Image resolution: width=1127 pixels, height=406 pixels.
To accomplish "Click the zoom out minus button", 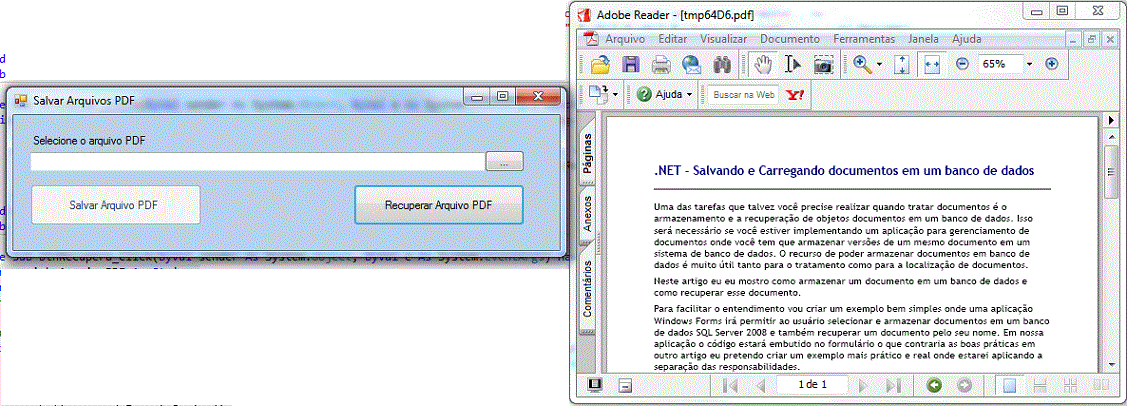I will (x=962, y=64).
